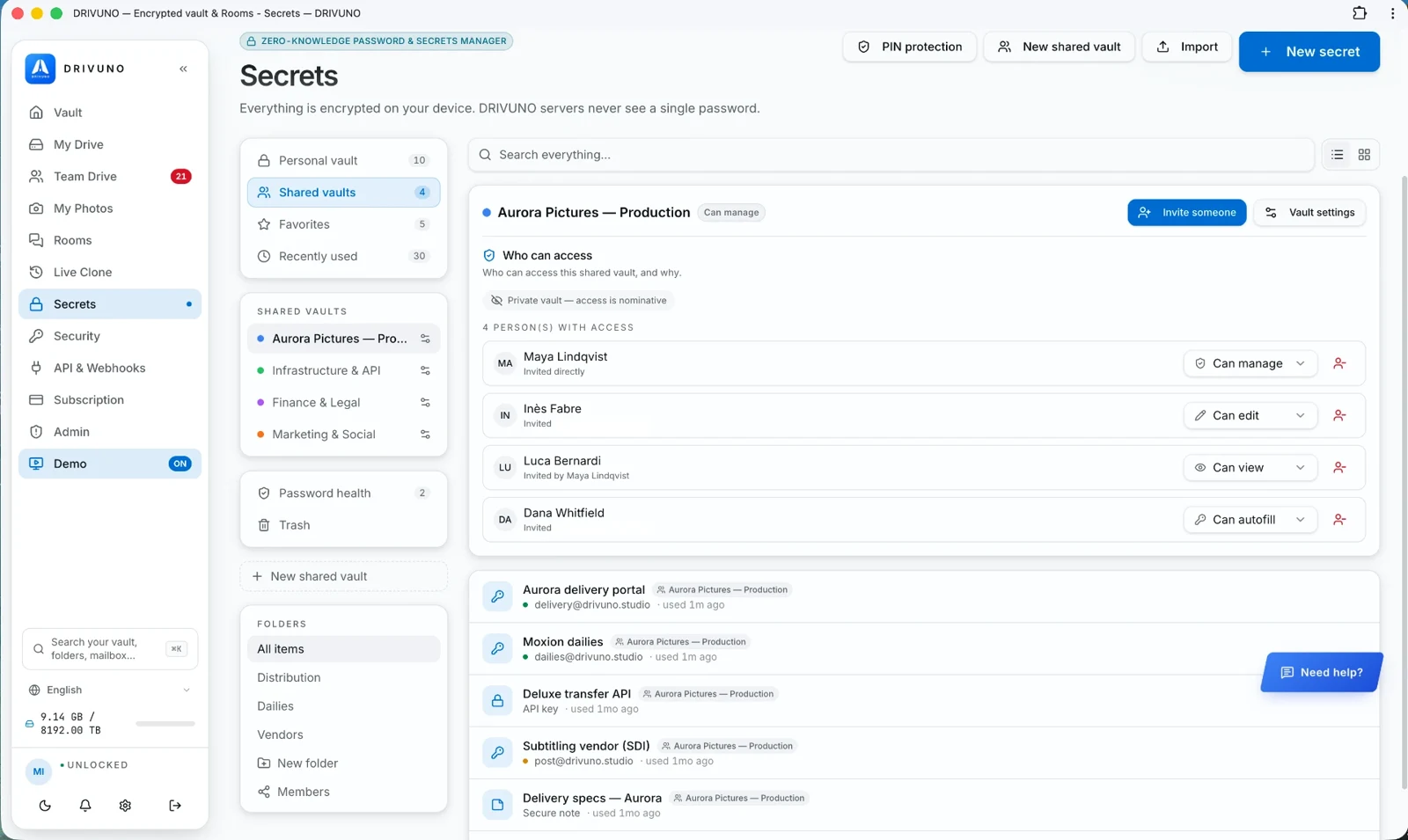Open settings for Aurora Pictures vault row

click(425, 339)
